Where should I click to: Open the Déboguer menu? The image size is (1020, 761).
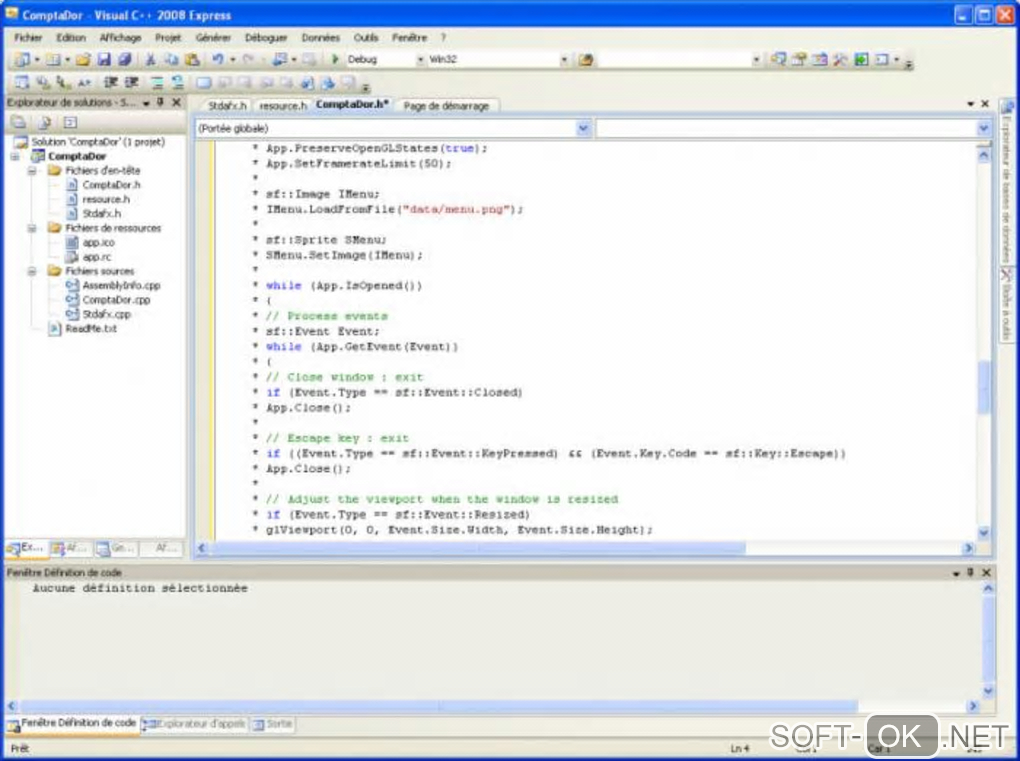(265, 37)
